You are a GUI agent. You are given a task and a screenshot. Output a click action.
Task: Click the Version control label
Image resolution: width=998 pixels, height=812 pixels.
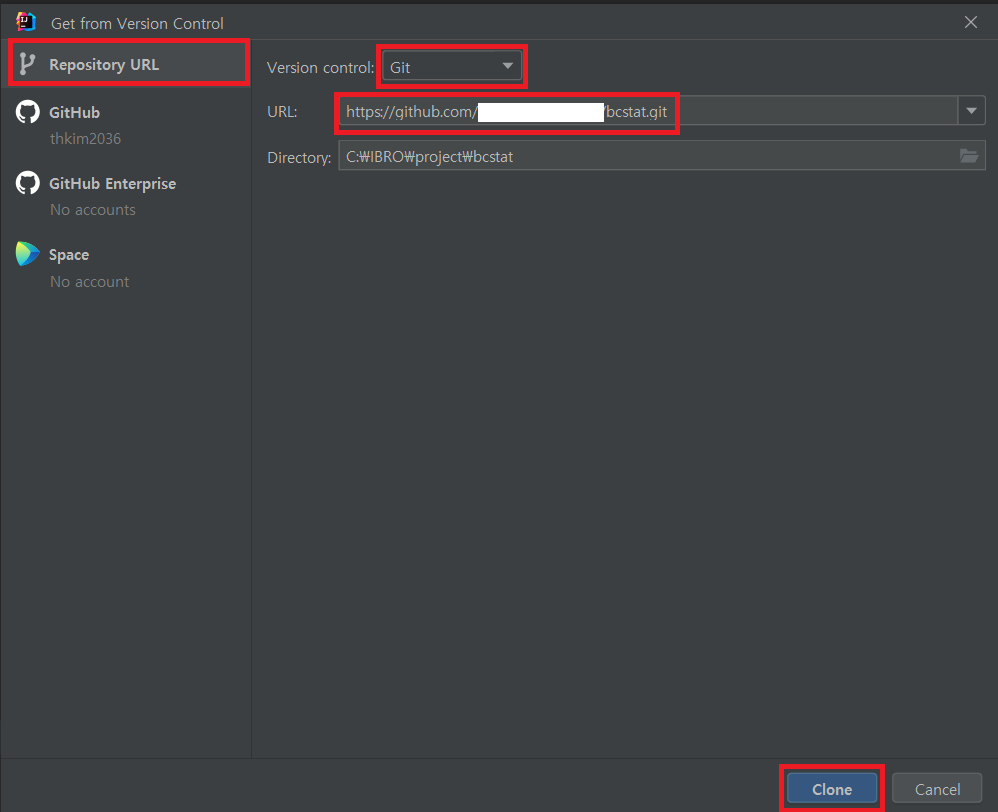pyautogui.click(x=320, y=67)
